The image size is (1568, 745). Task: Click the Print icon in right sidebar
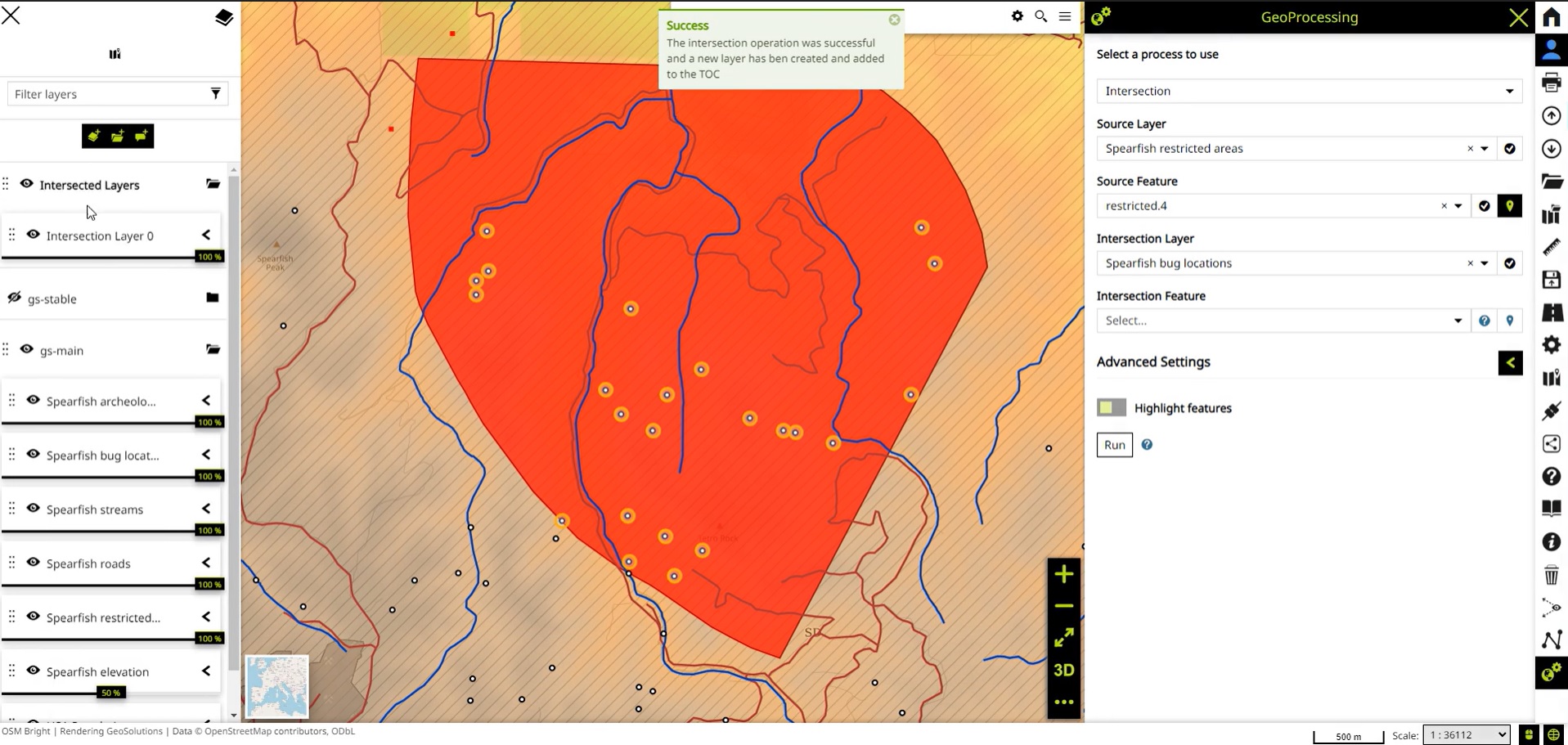(x=1551, y=83)
